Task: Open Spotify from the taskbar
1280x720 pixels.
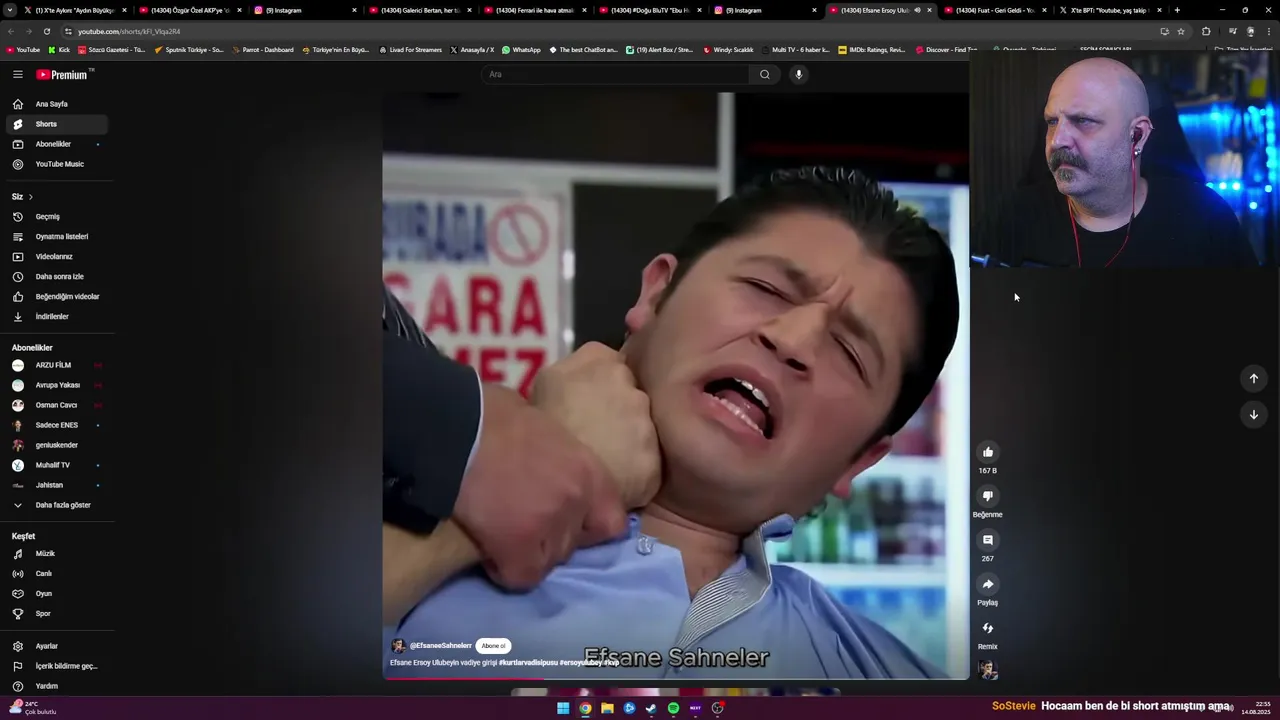Action: pyautogui.click(x=673, y=708)
